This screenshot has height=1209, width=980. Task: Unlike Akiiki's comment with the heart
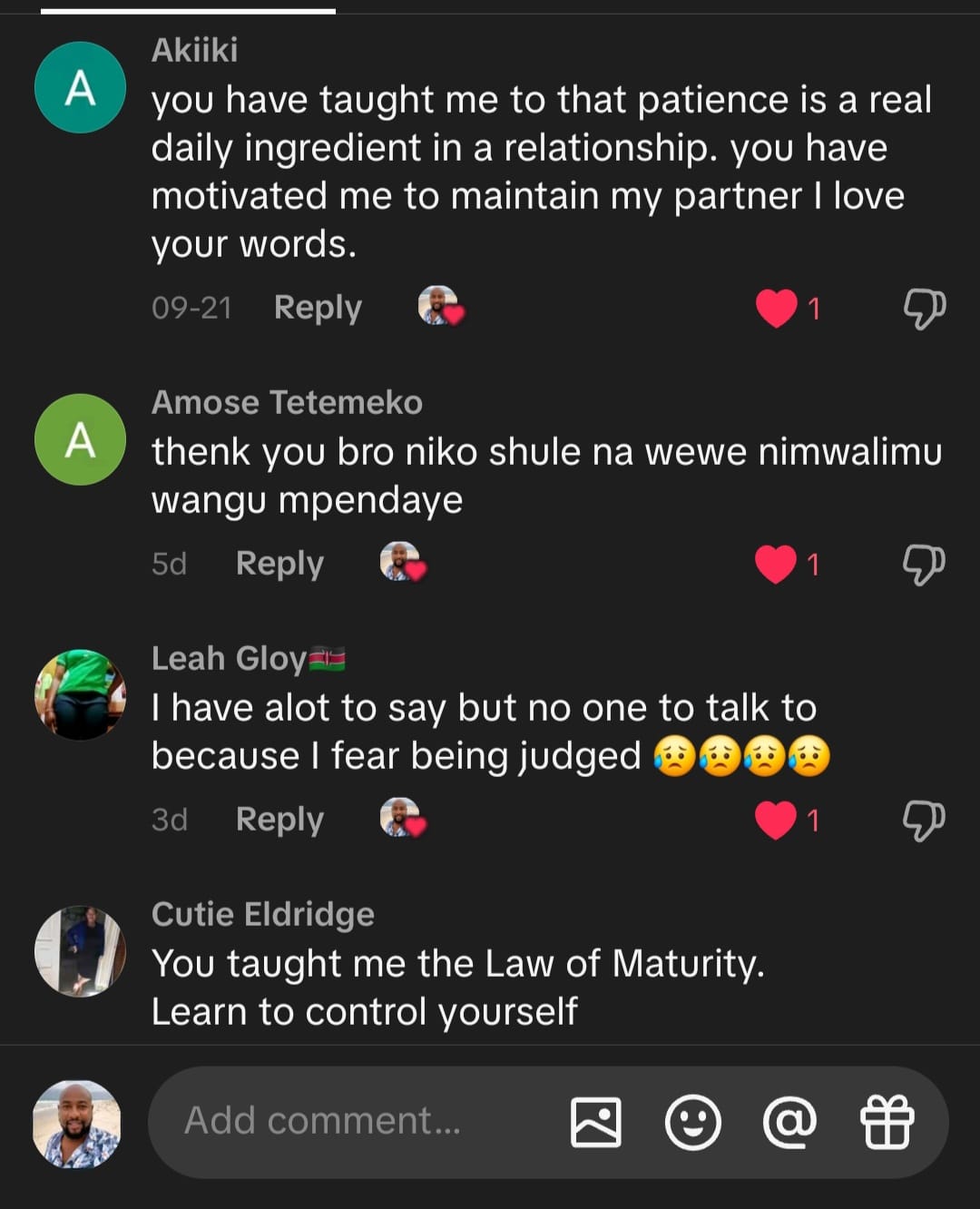pos(777,309)
